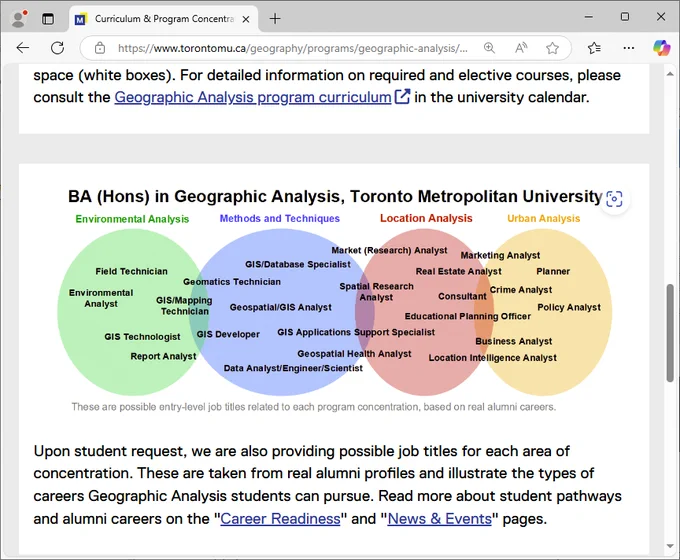Click 'Consultant' in red circle
This screenshot has height=560, width=680.
(x=462, y=296)
